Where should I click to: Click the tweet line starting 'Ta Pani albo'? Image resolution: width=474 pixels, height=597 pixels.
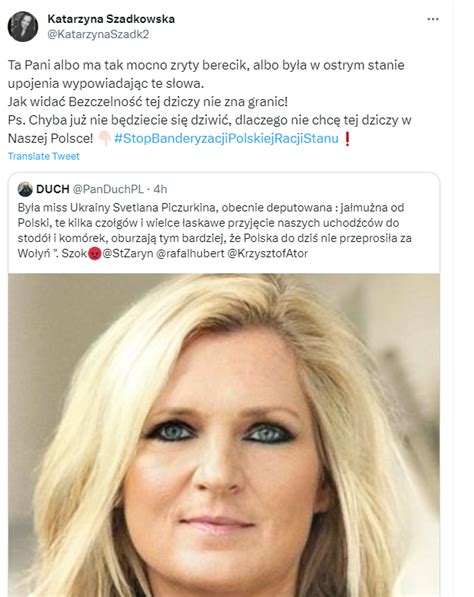point(206,65)
